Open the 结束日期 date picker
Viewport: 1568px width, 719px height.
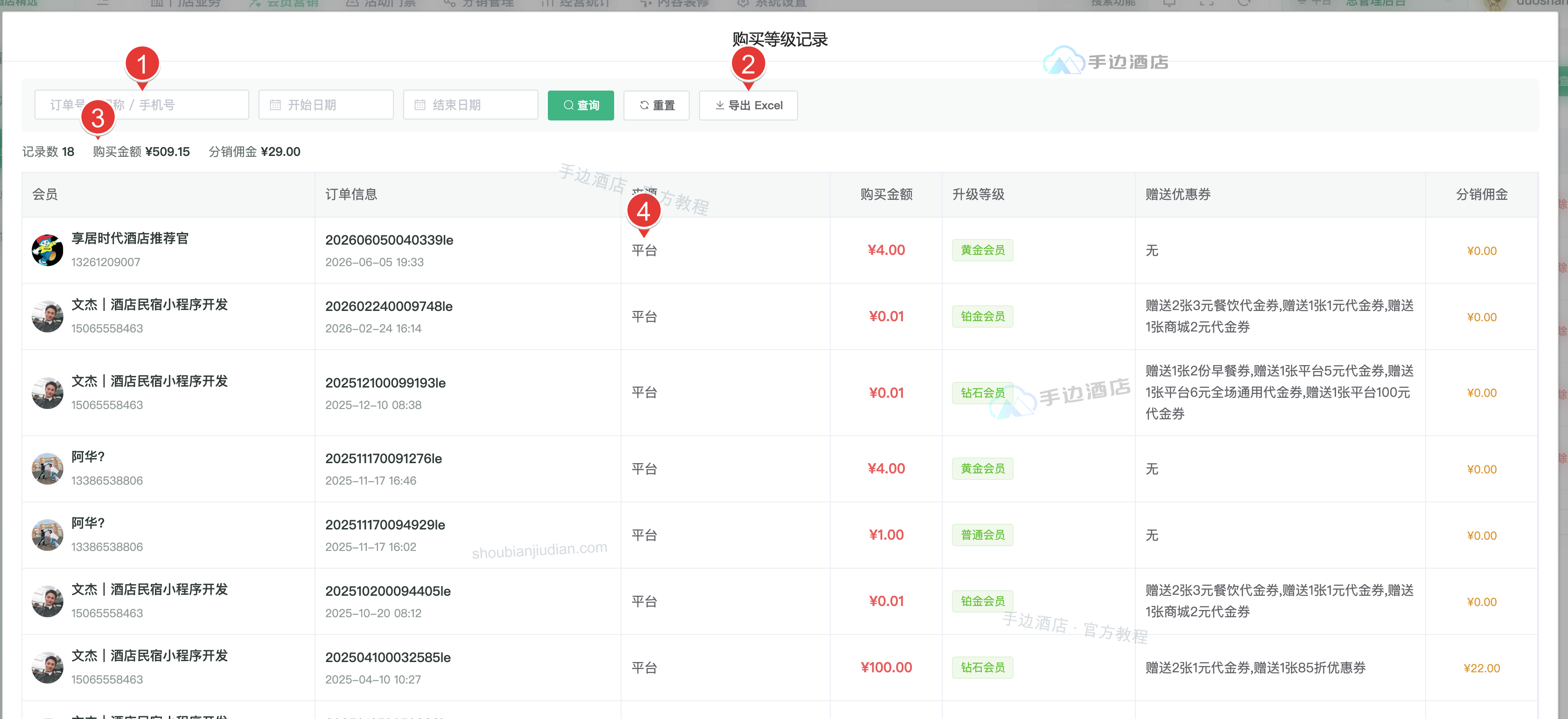click(x=470, y=105)
